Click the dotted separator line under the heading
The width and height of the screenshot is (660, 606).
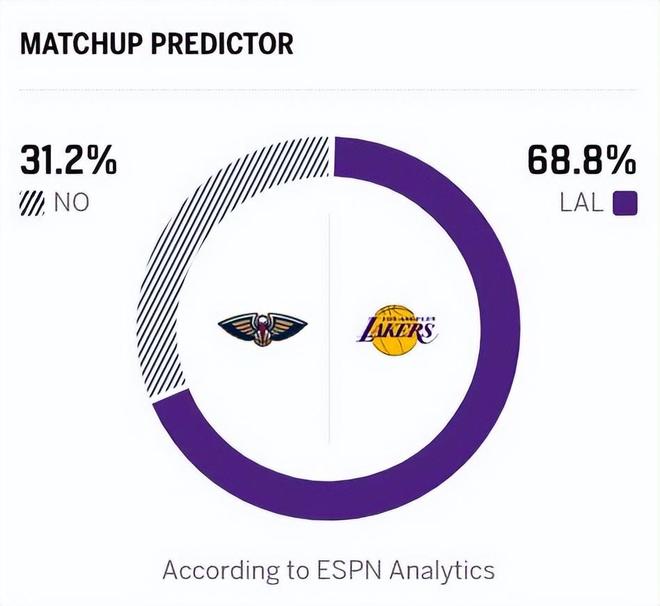[x=330, y=90]
